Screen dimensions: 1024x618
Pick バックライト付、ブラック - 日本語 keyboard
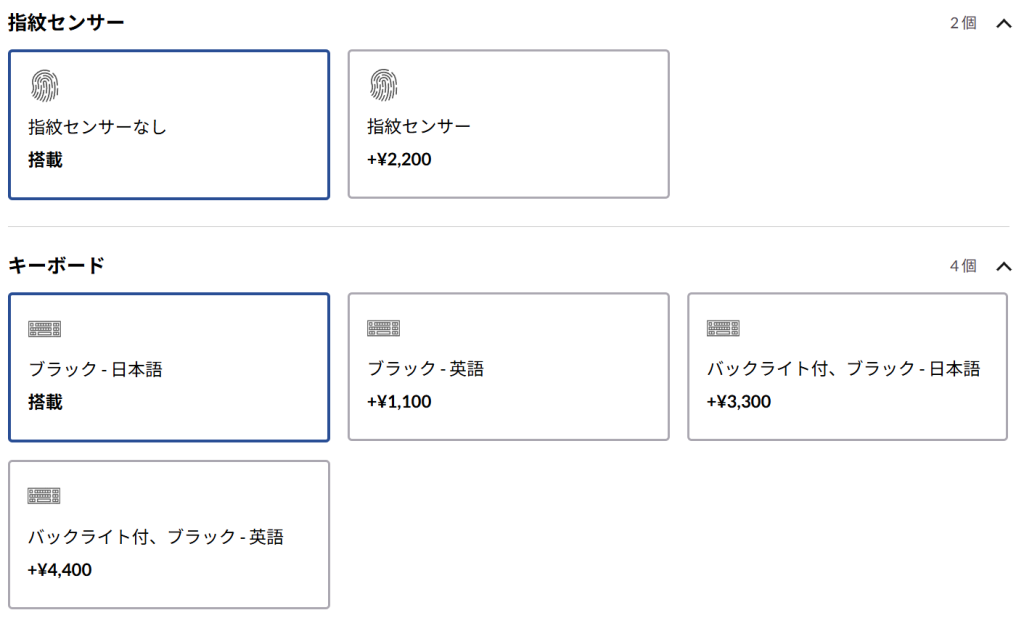(x=848, y=366)
